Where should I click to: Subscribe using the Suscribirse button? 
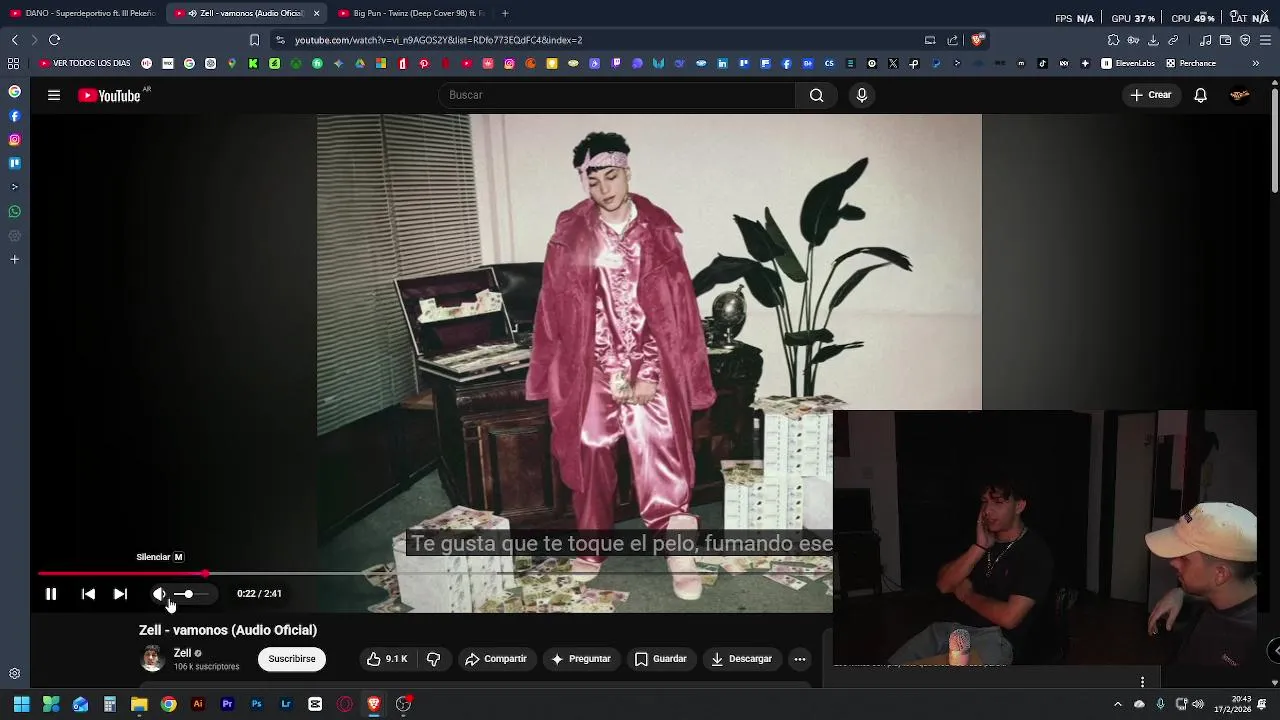(x=292, y=659)
